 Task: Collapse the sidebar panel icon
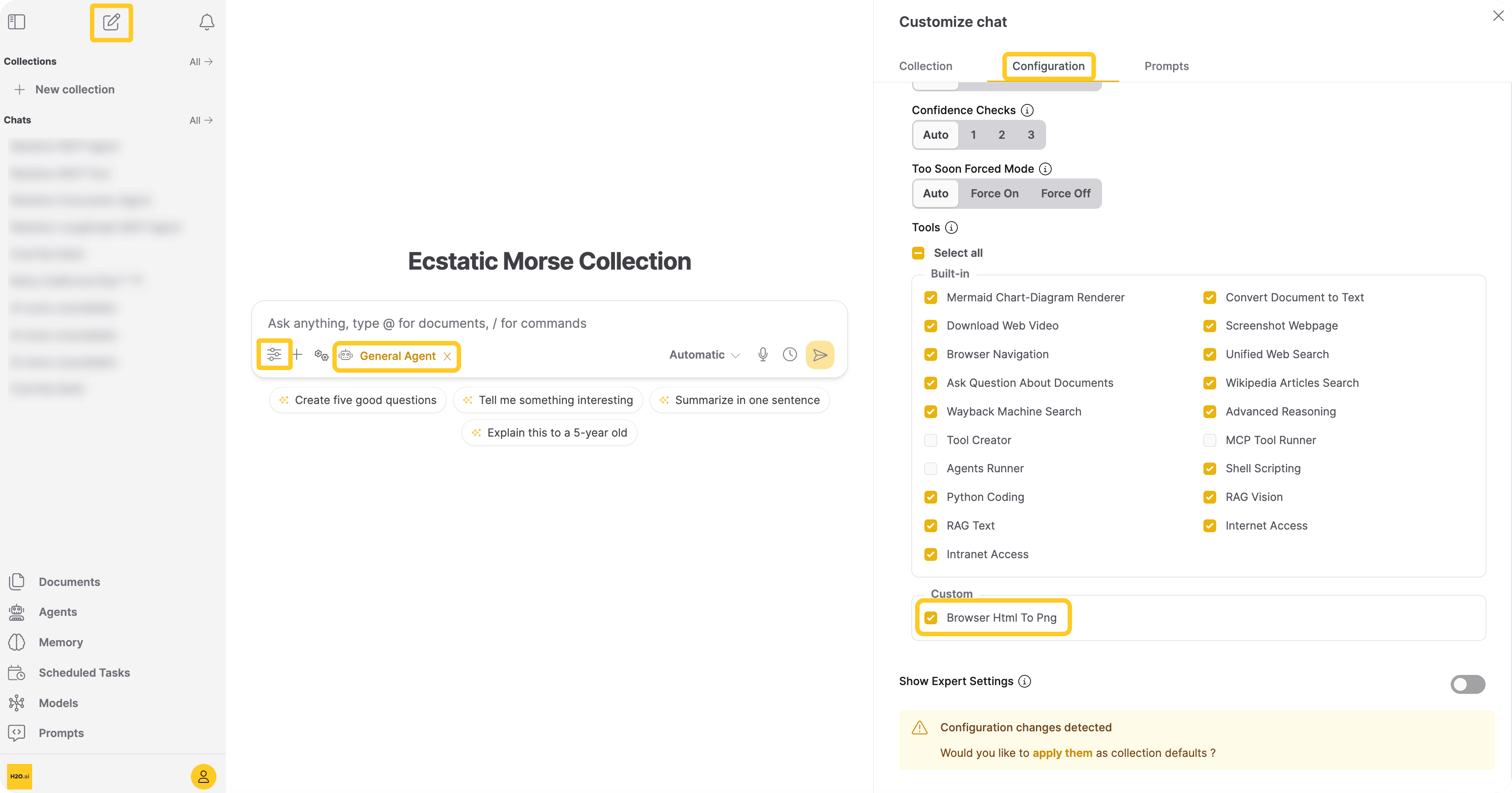point(16,22)
